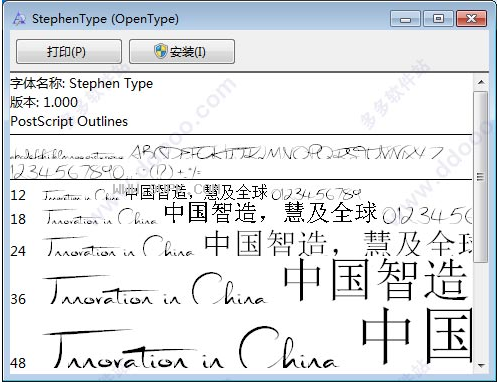Click the 48-point Innovation in China sample
Screen dimensions: 498x384
[190, 347]
